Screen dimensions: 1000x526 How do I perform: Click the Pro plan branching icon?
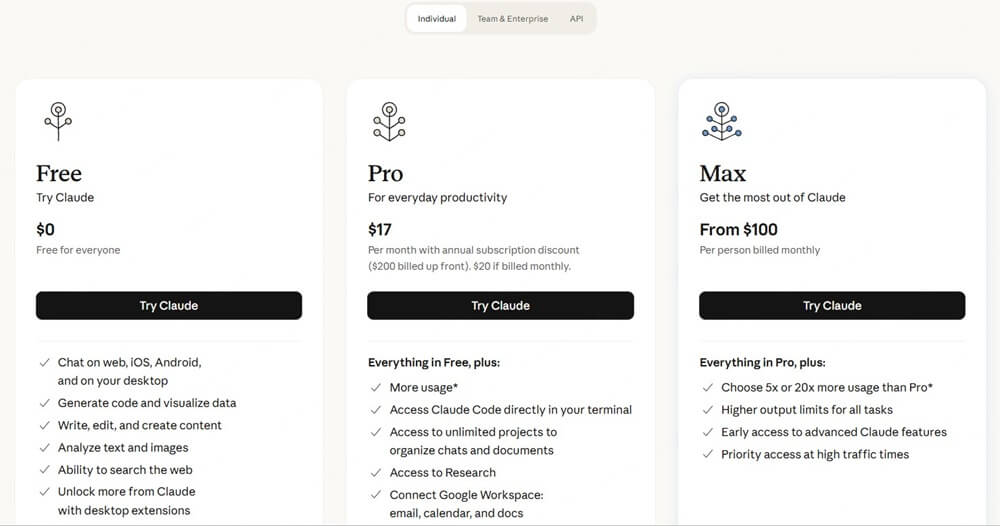389,120
